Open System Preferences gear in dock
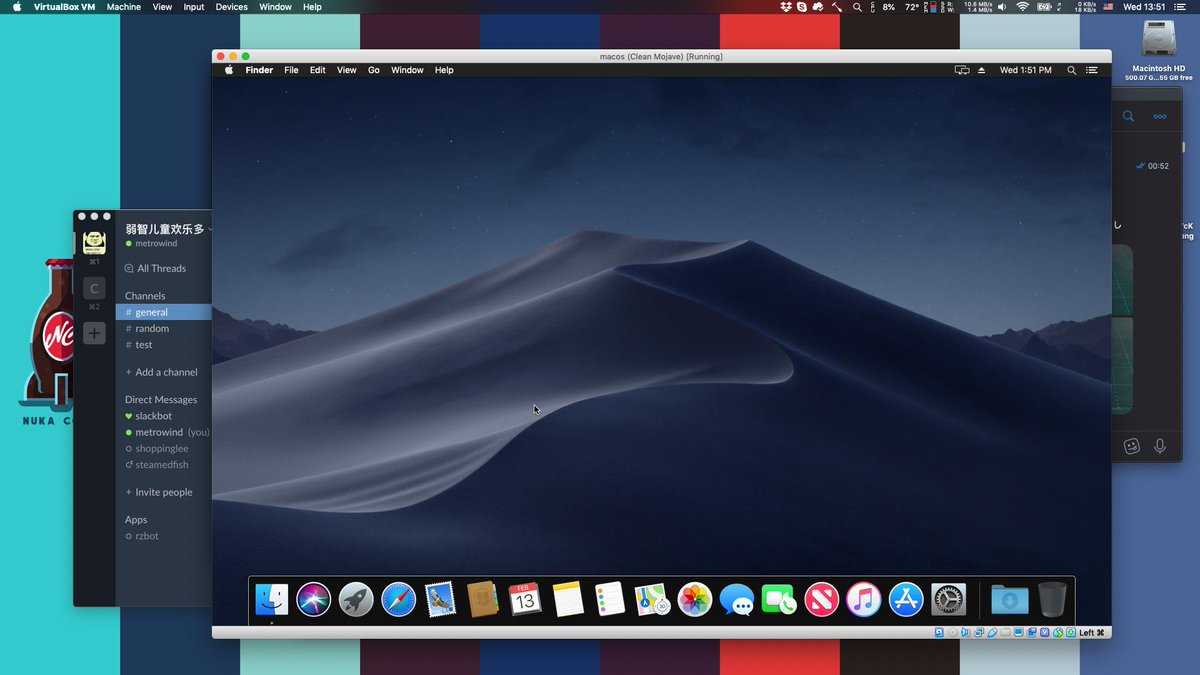 (948, 600)
